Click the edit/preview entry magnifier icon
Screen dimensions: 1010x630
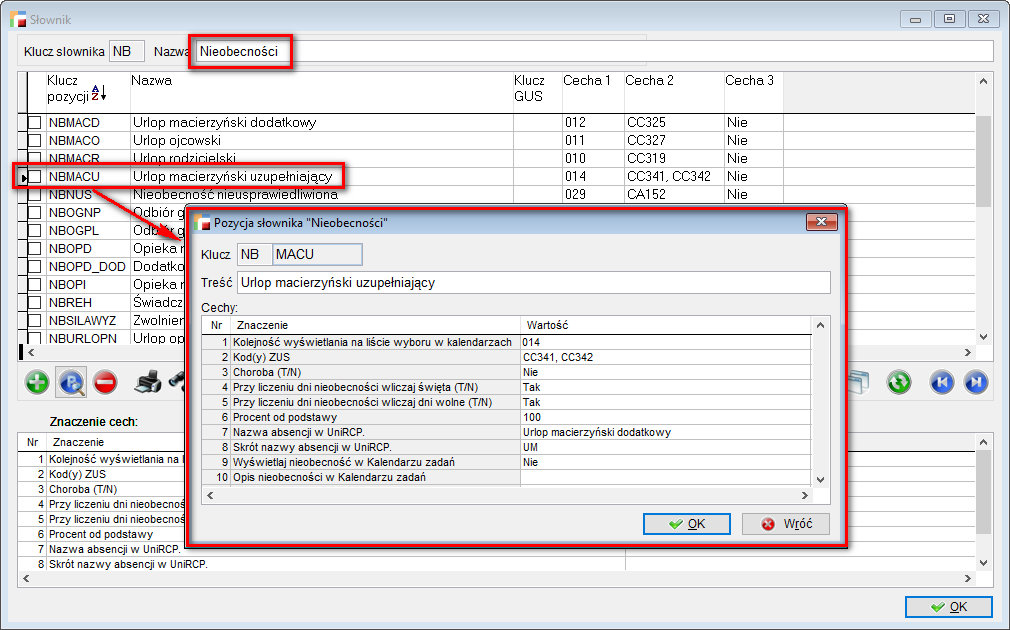point(71,381)
